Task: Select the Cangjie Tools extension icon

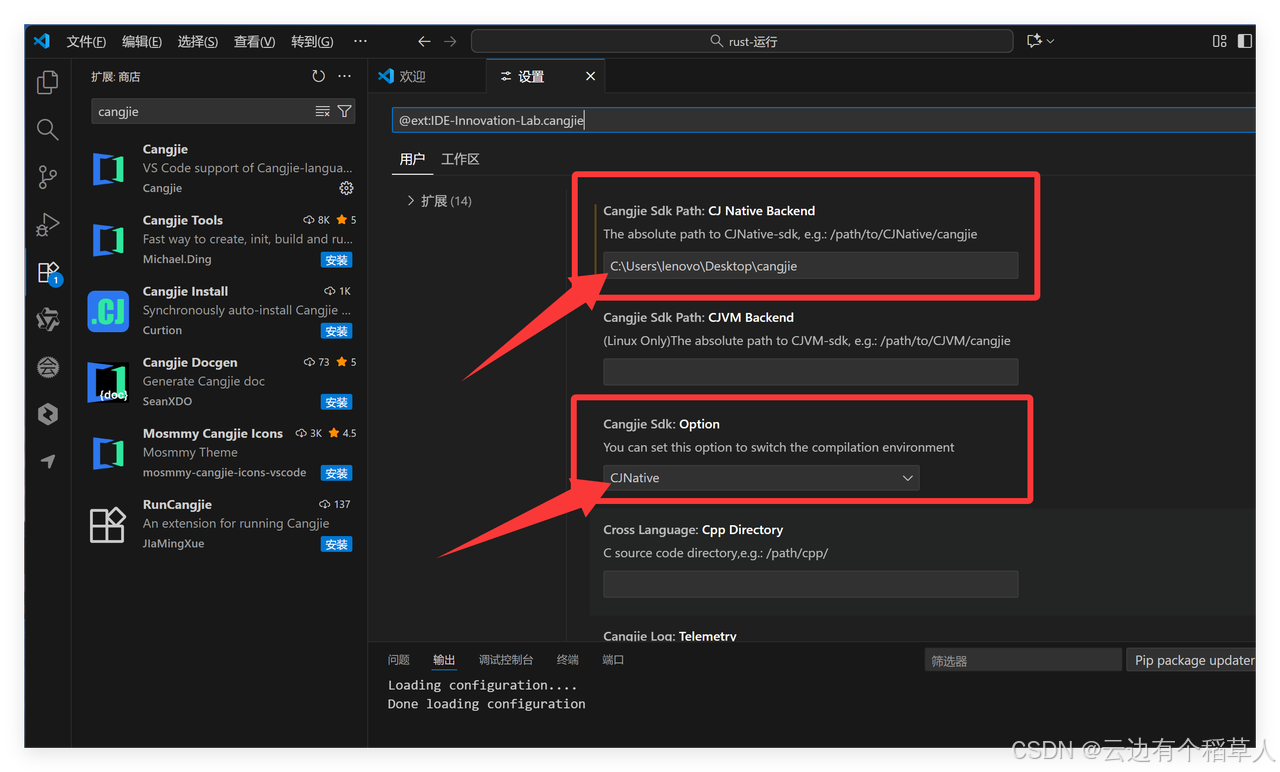Action: point(108,240)
